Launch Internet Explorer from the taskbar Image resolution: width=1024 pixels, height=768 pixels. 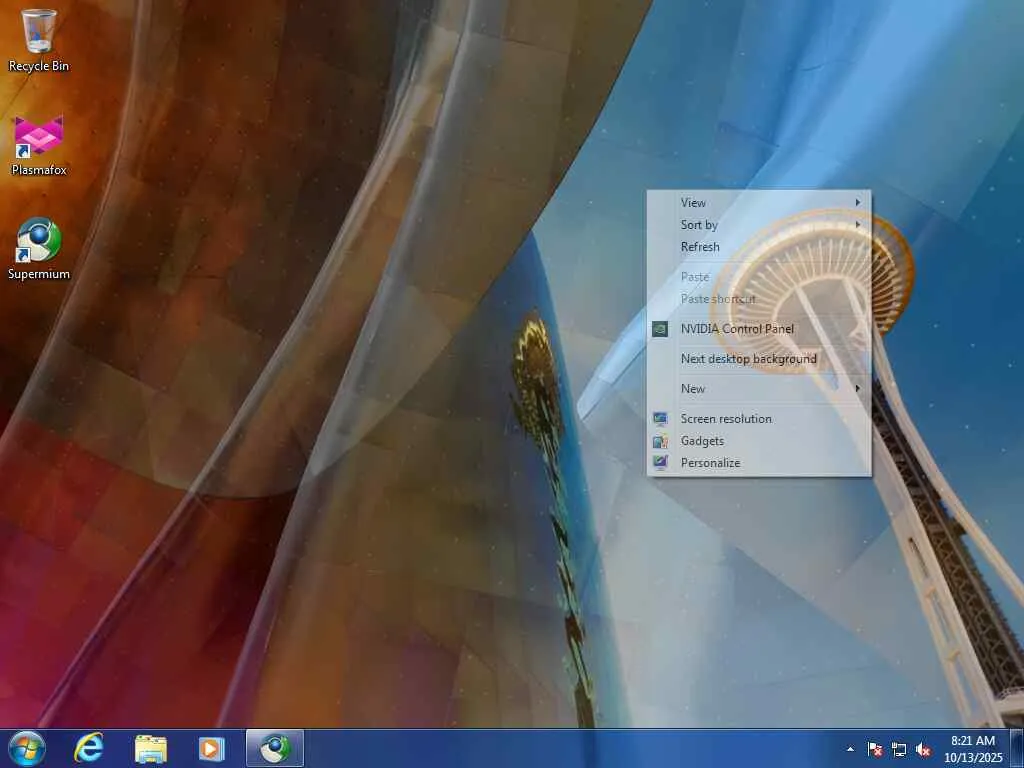89,748
